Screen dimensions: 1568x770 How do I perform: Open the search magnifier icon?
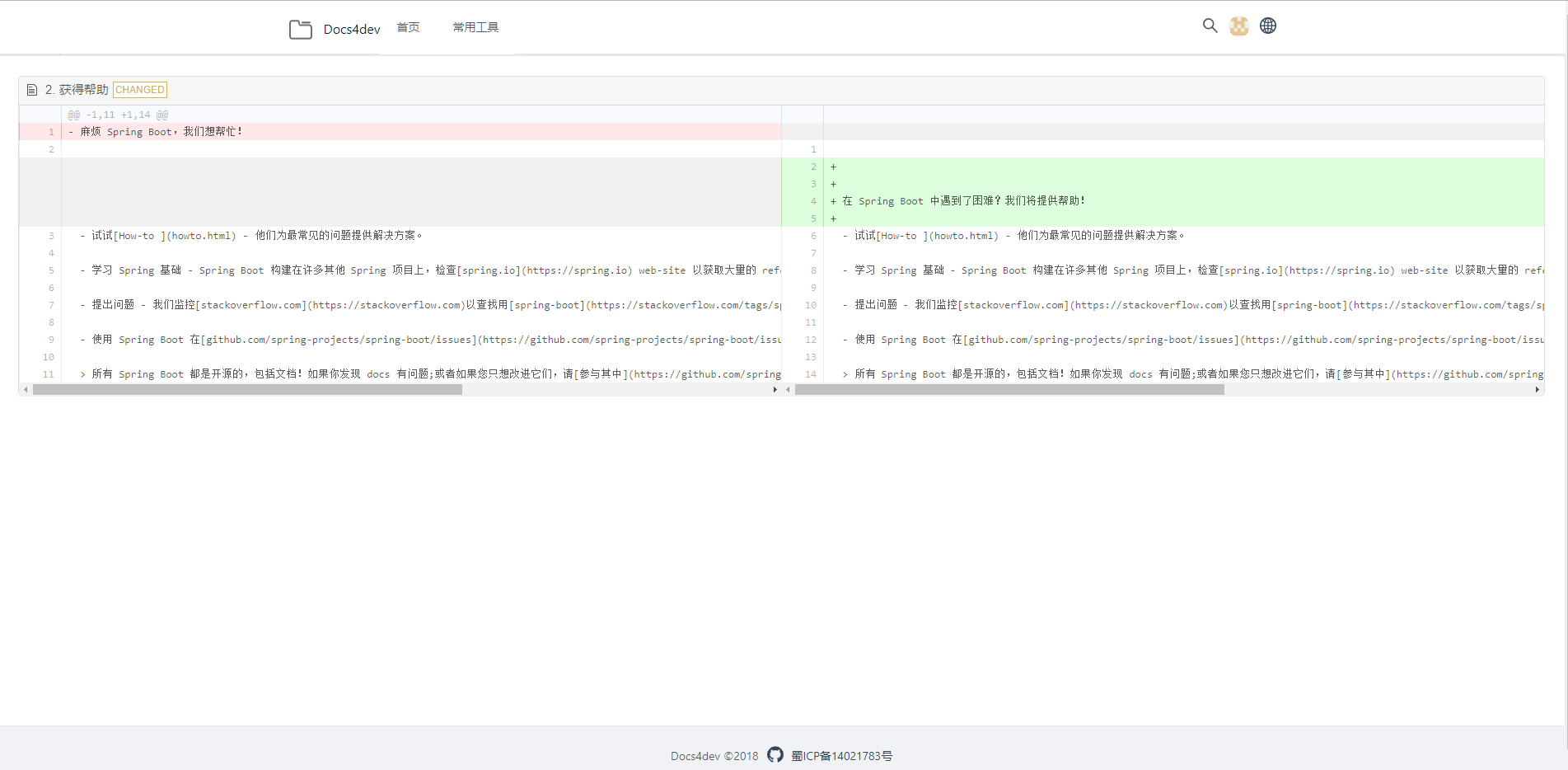click(x=1209, y=26)
